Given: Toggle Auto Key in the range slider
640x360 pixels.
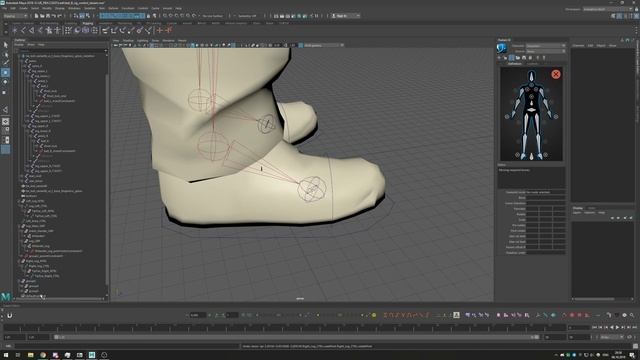Looking at the screenshot, I should point(629,337).
